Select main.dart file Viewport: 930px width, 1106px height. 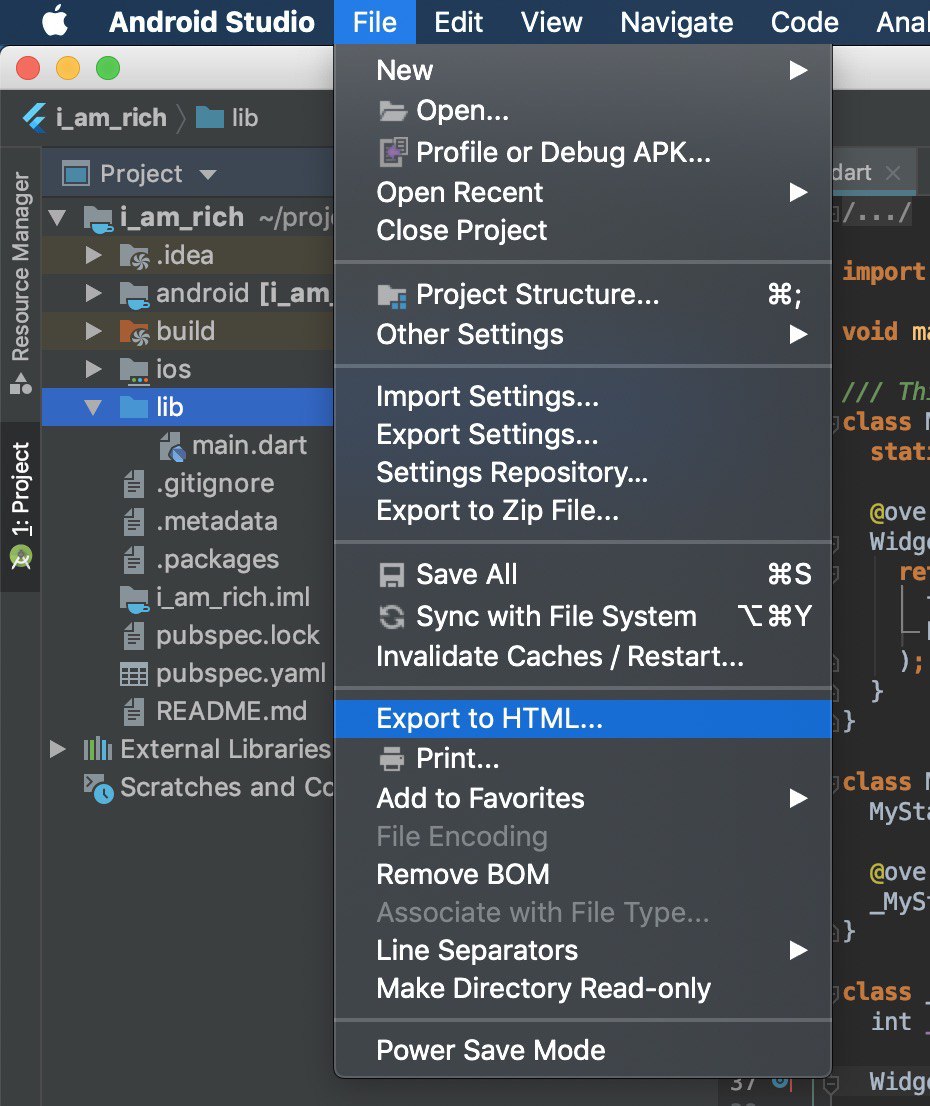pos(233,446)
